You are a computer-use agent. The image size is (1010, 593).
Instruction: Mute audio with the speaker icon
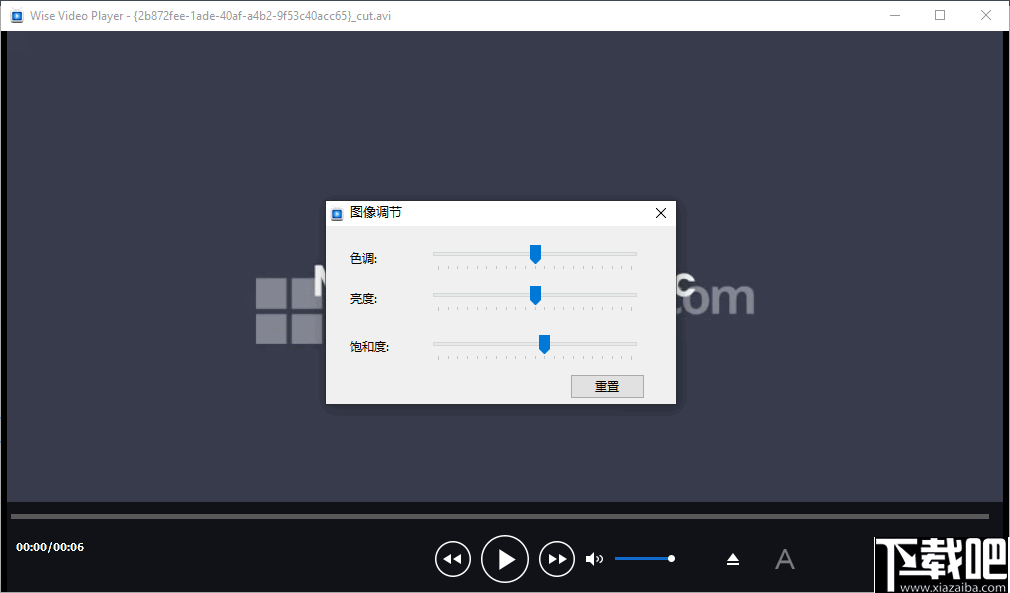[x=595, y=559]
